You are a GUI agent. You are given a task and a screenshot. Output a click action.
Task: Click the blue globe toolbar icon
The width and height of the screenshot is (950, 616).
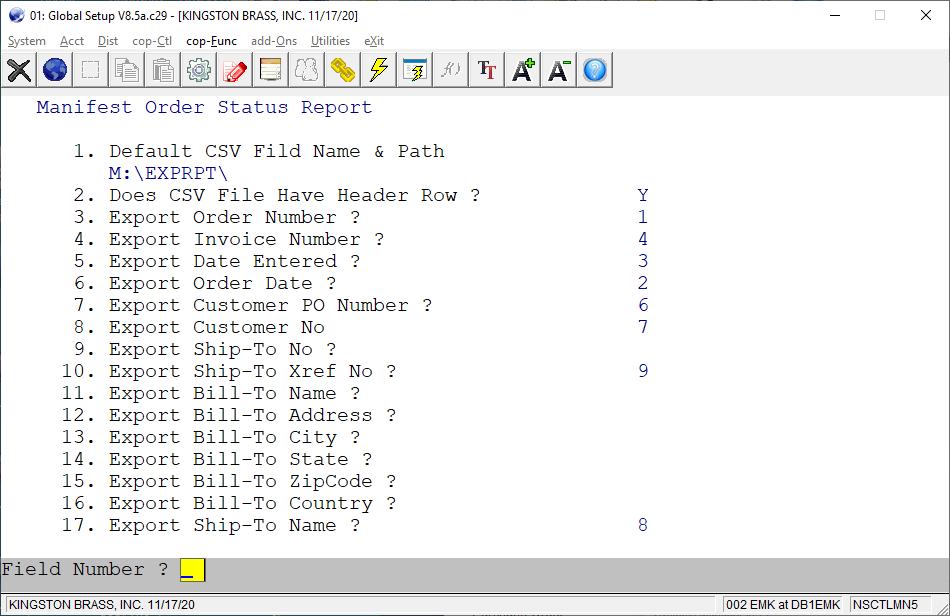coord(55,70)
